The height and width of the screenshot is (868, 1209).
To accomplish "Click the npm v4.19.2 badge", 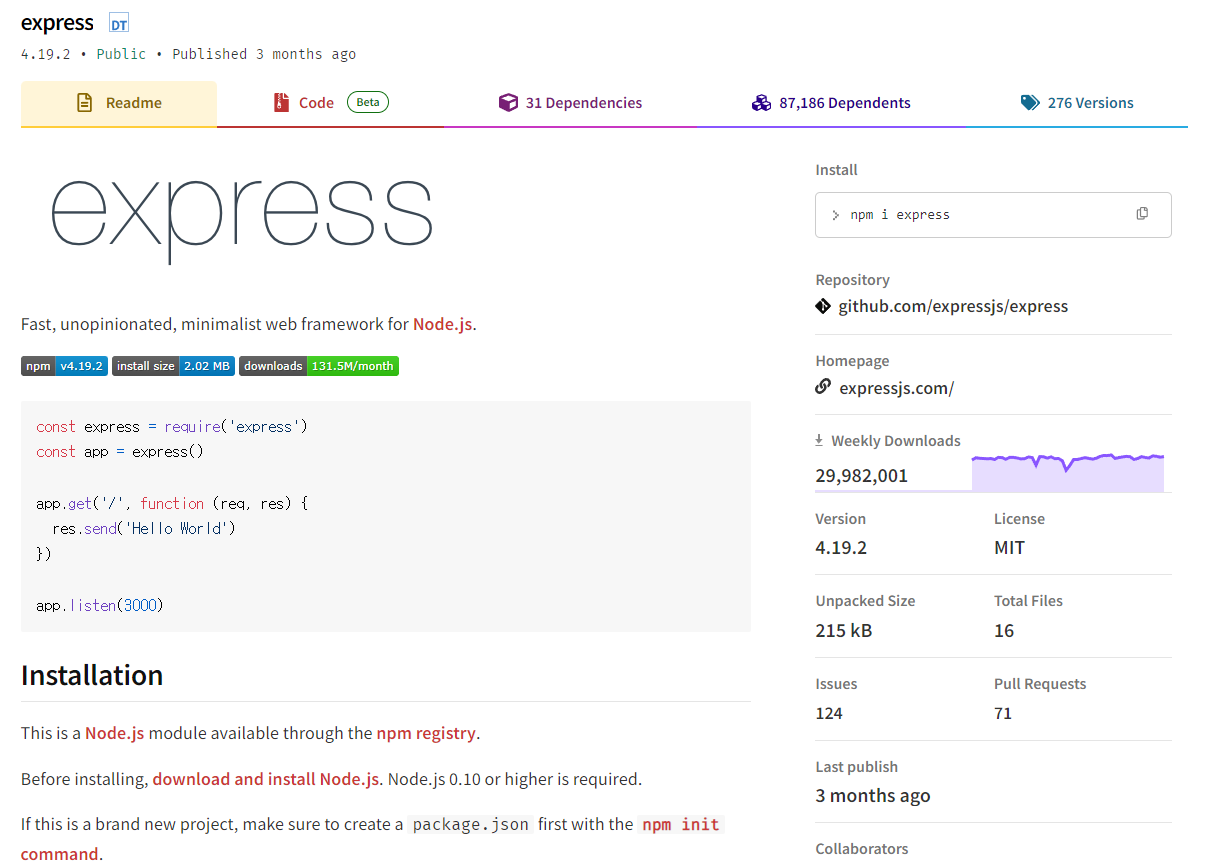I will (64, 366).
